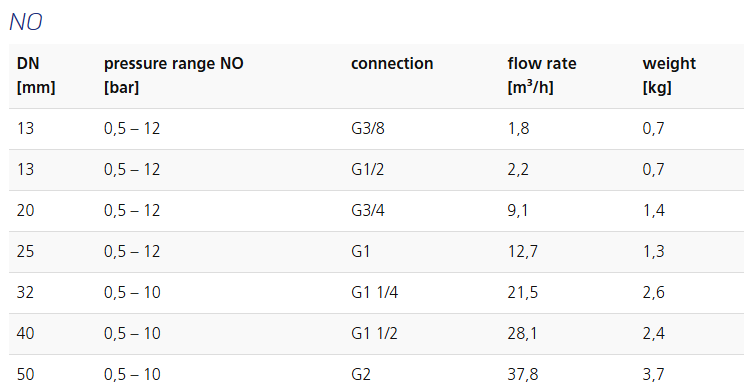This screenshot has width=744, height=387.
Task: Click the G3/4 connection cell
Action: pyautogui.click(x=368, y=210)
